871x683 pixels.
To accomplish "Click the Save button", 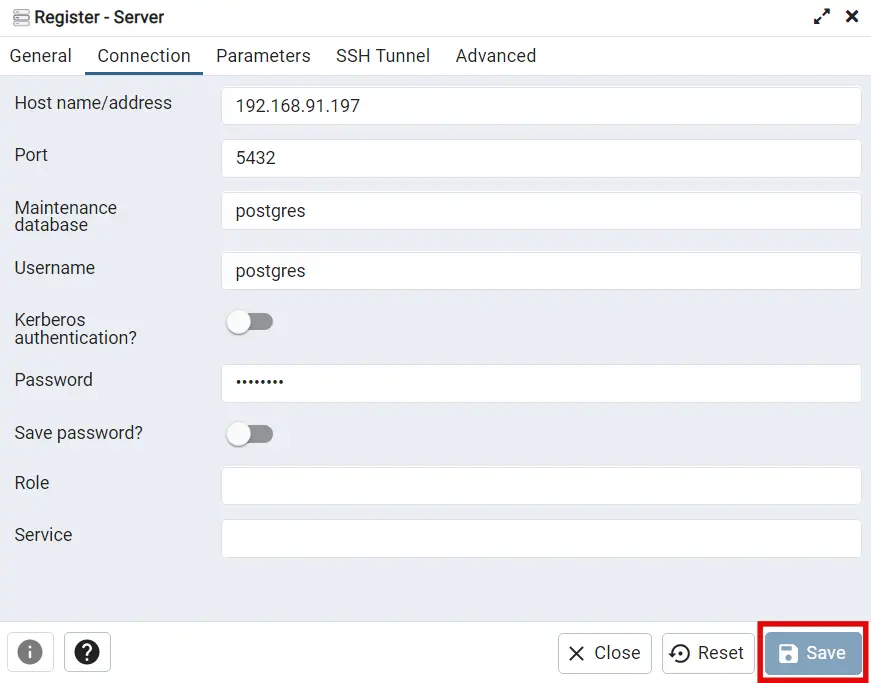I will click(813, 653).
